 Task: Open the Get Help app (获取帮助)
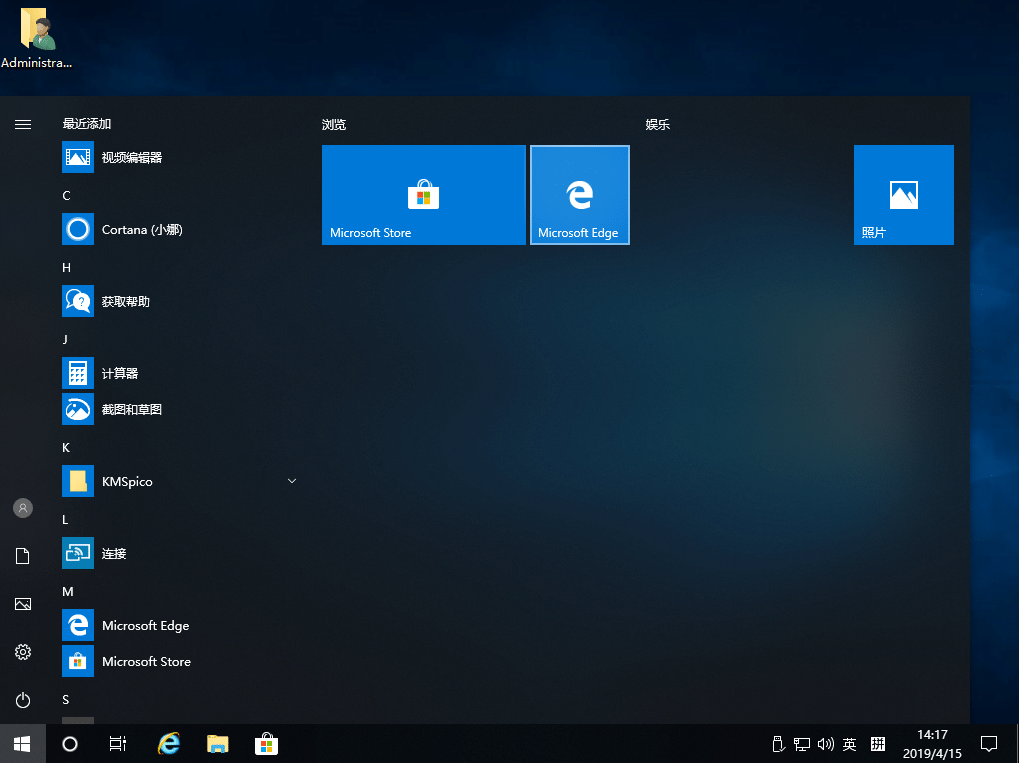125,302
